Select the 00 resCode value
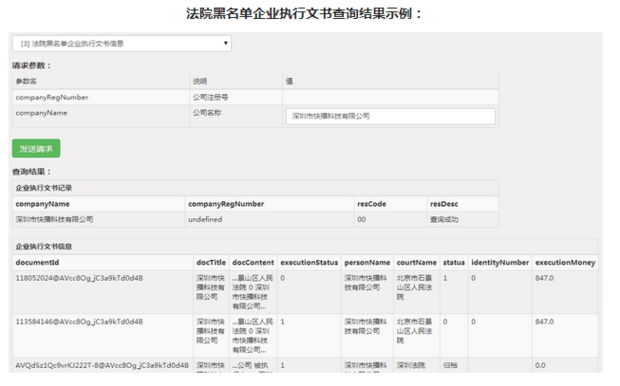The width and height of the screenshot is (620, 386). (361, 219)
